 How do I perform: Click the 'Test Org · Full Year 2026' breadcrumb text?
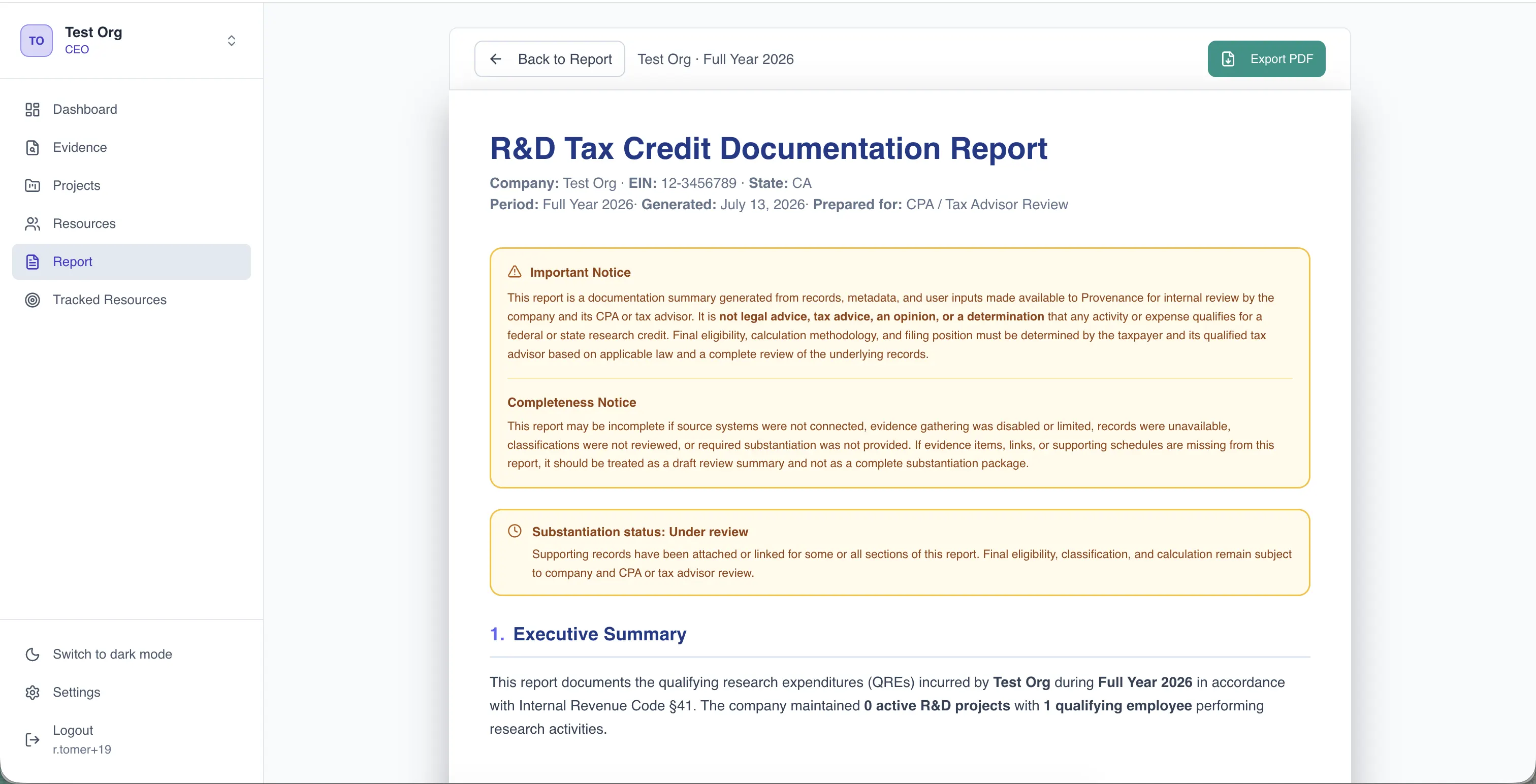coord(716,59)
